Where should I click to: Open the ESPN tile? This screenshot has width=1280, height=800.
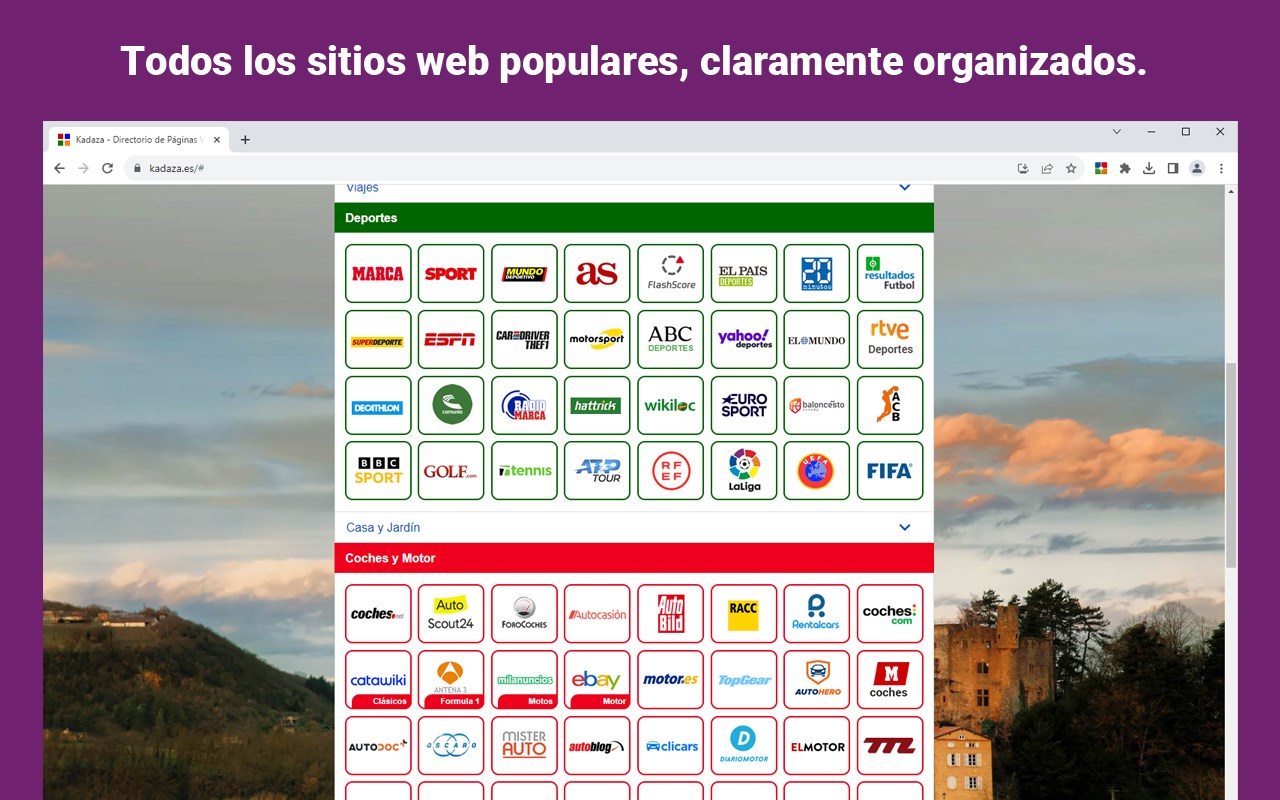[x=451, y=339]
